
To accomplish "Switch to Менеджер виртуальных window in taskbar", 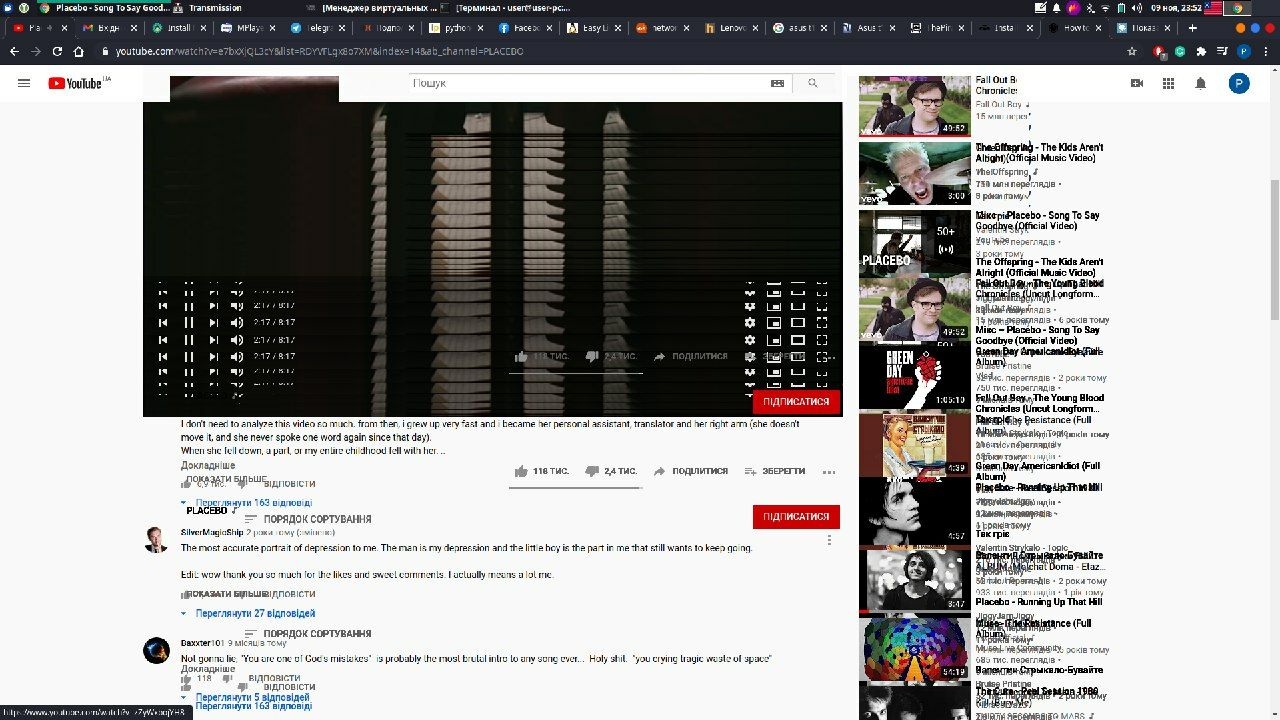I will click(374, 7).
